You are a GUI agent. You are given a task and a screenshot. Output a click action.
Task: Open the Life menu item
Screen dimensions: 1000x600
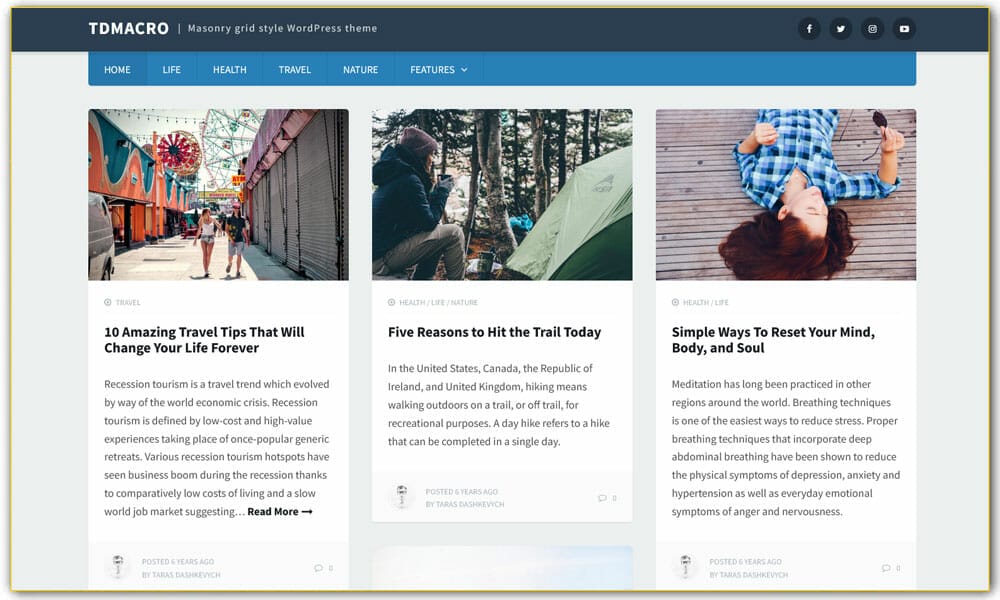pyautogui.click(x=171, y=70)
